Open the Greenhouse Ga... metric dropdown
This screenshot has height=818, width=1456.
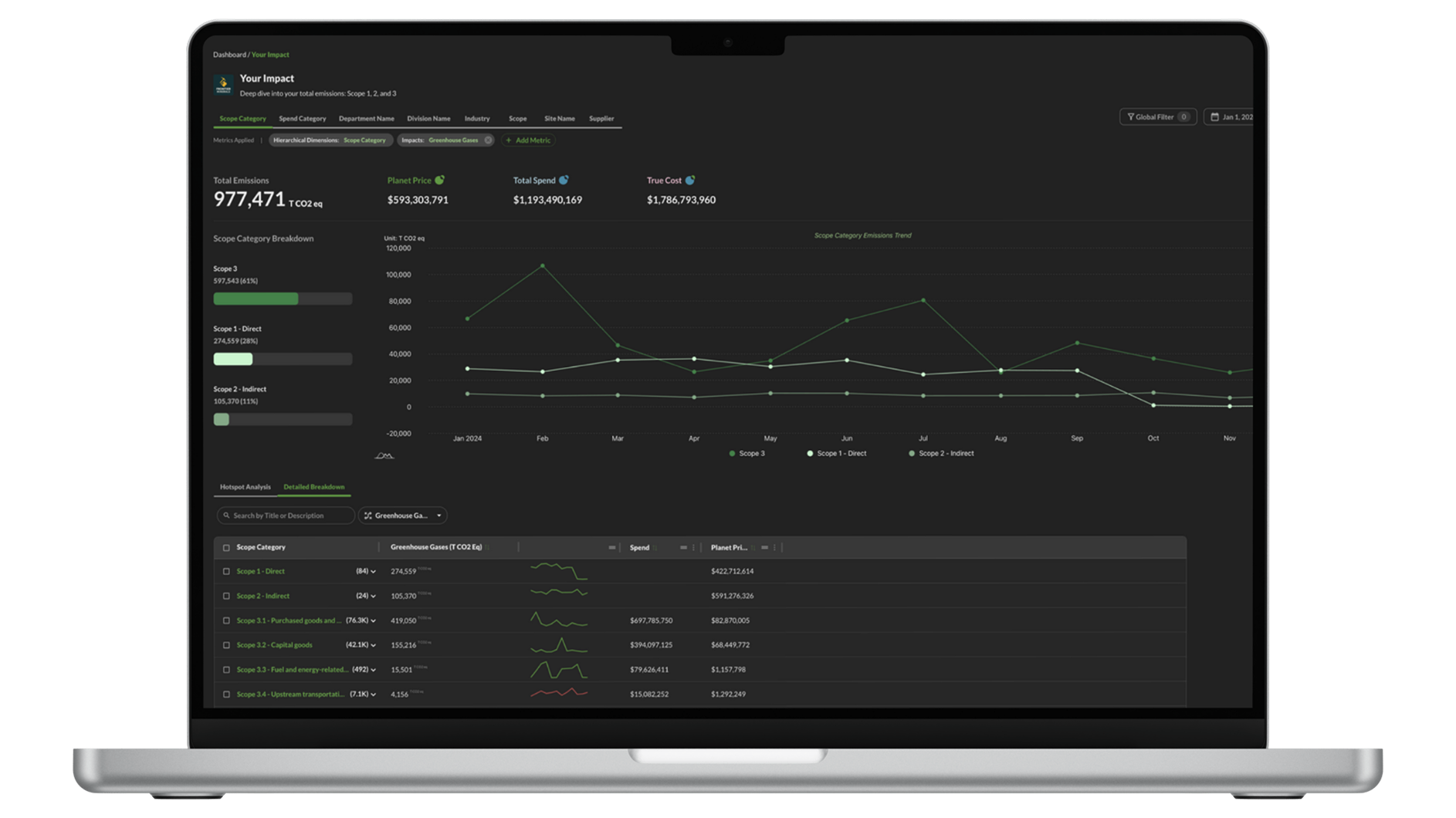[x=403, y=515]
